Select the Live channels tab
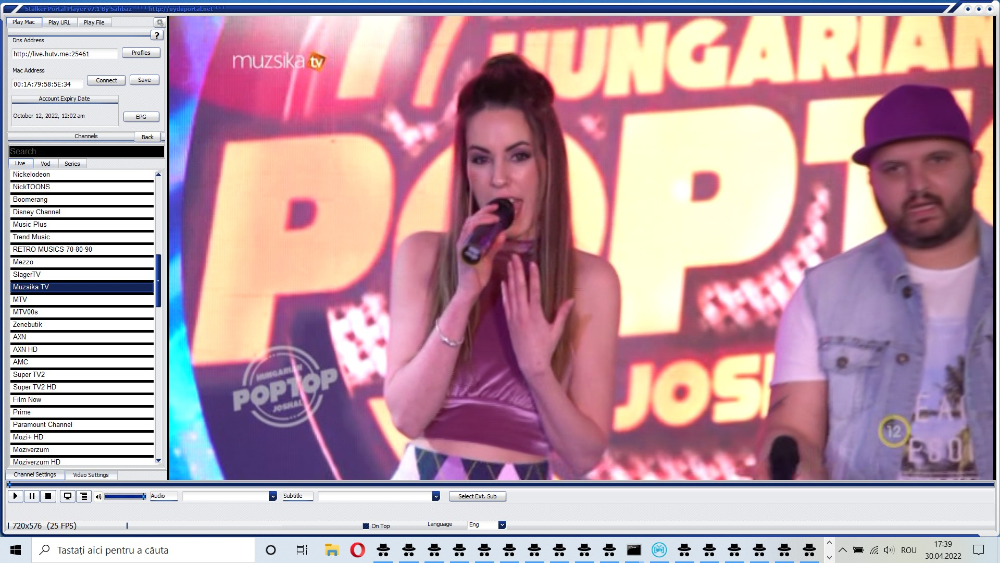 coord(20,164)
